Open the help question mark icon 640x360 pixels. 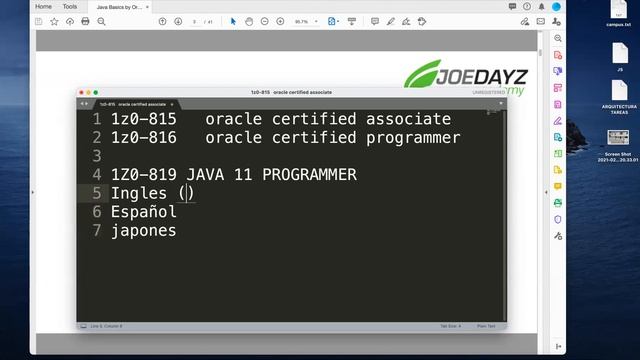527,7
